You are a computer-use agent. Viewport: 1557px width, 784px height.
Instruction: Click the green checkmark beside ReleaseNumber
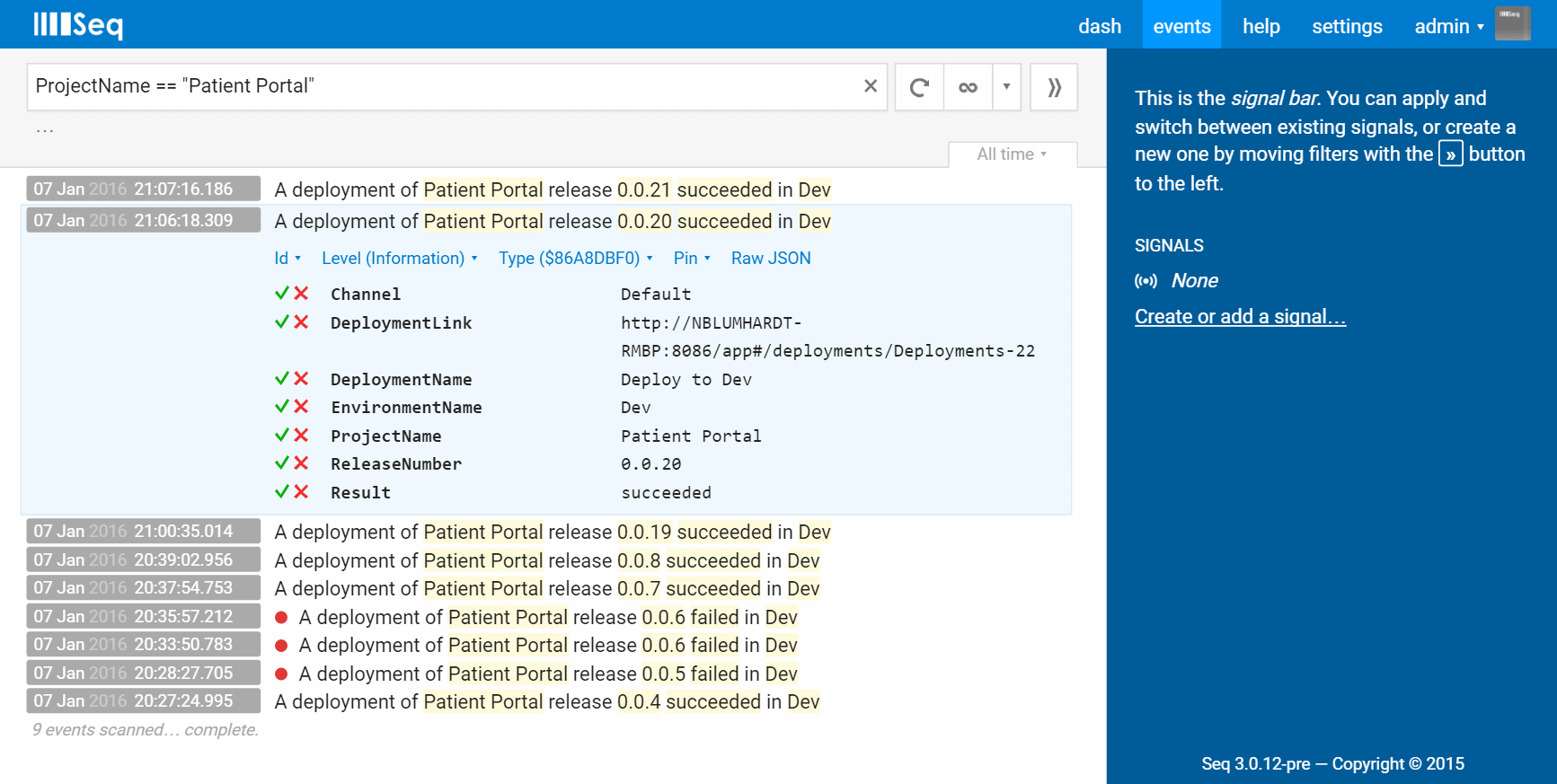point(282,462)
